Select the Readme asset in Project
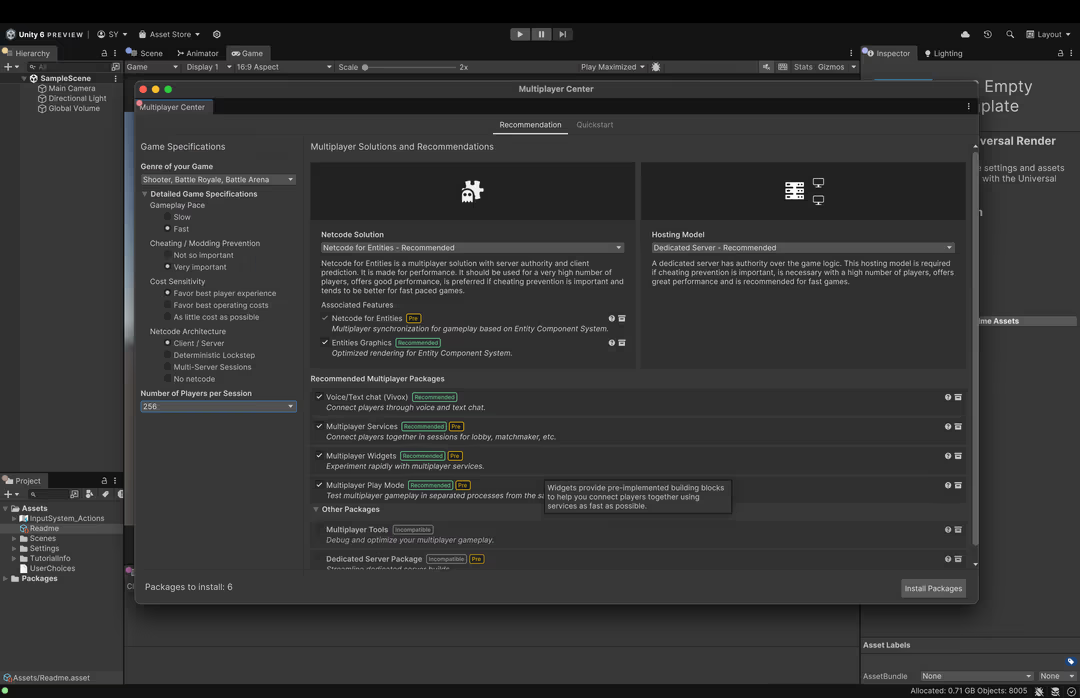This screenshot has width=1080, height=698. pos(44,528)
